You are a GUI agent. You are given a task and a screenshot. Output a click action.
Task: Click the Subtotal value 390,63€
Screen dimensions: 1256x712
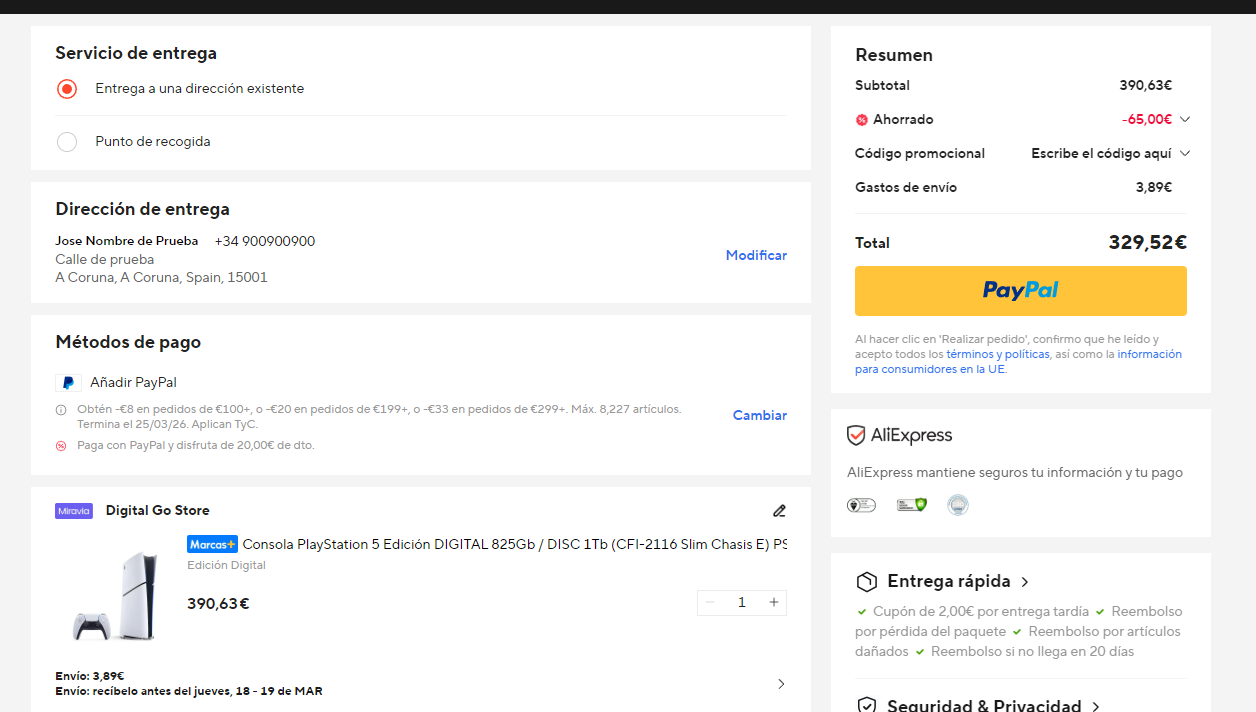[x=1146, y=85]
